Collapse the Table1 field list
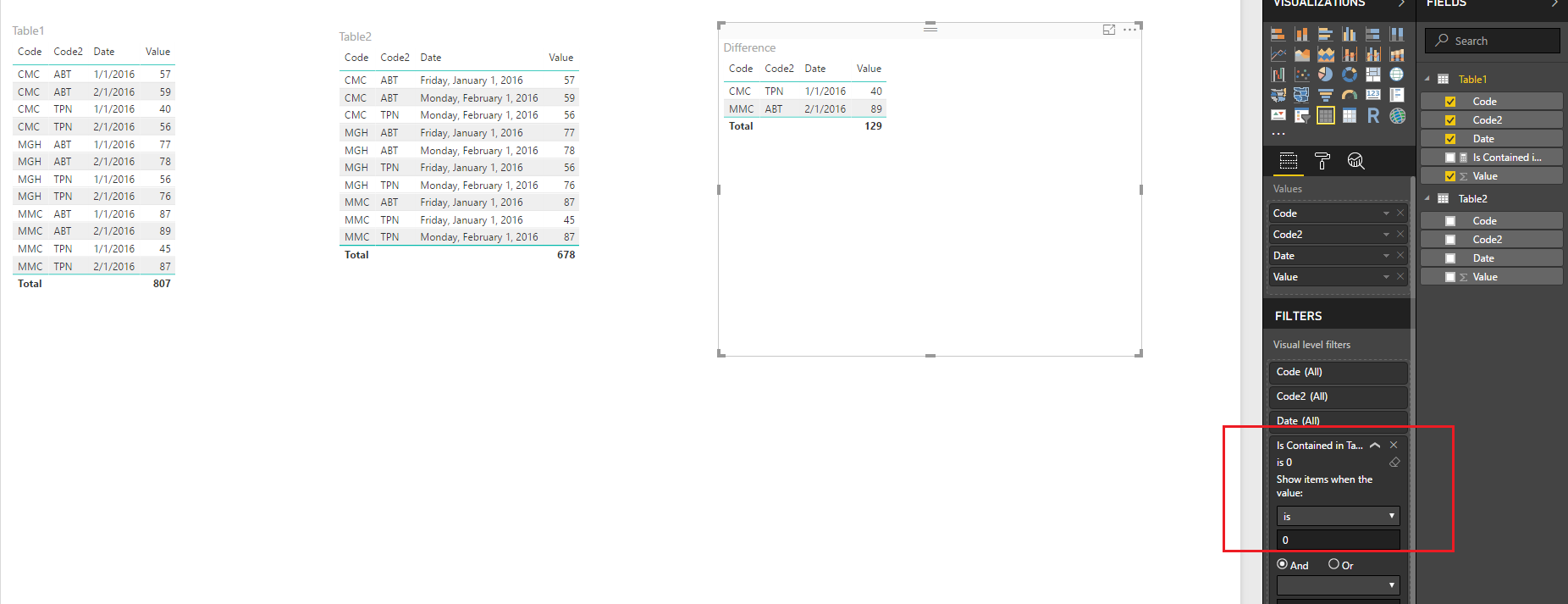 click(x=1427, y=79)
